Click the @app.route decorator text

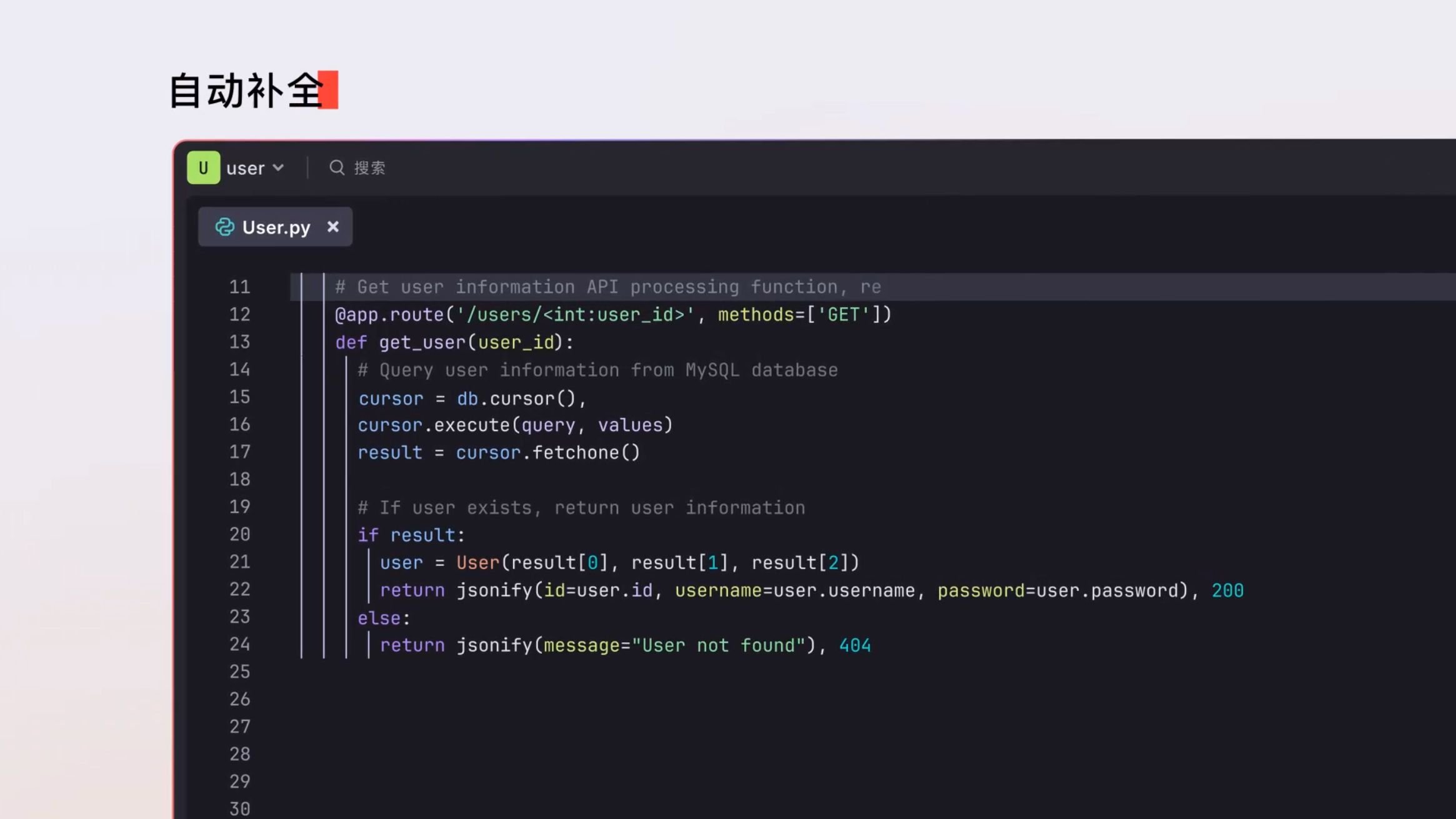tap(389, 314)
